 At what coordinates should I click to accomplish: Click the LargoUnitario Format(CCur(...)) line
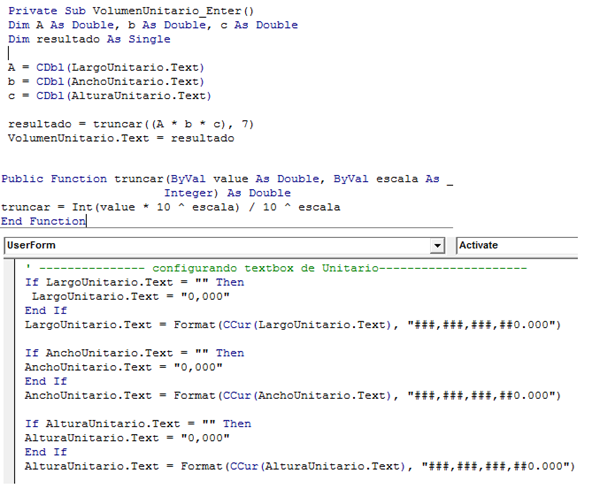coord(293,325)
